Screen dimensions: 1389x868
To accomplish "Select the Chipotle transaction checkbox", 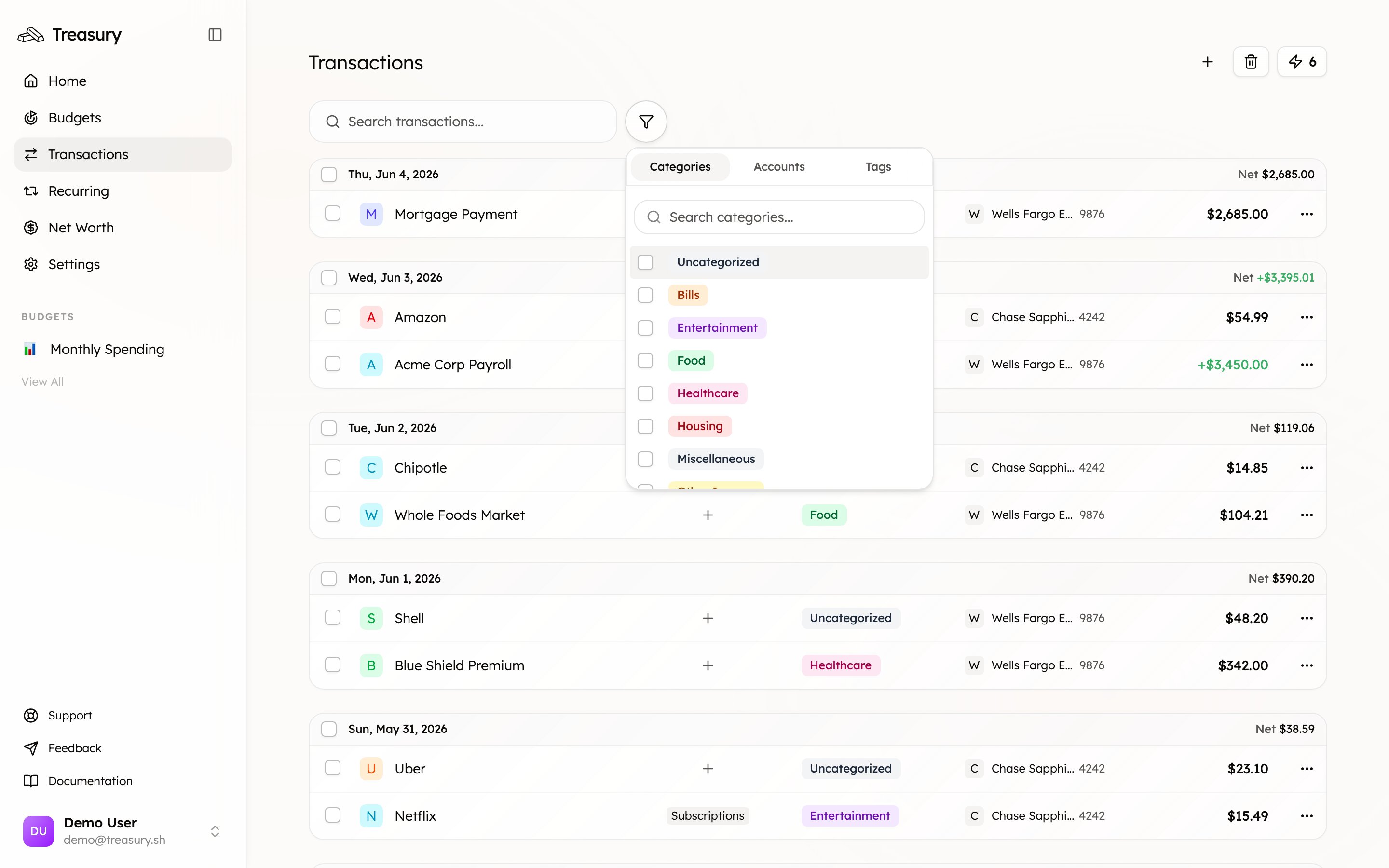I will [333, 467].
